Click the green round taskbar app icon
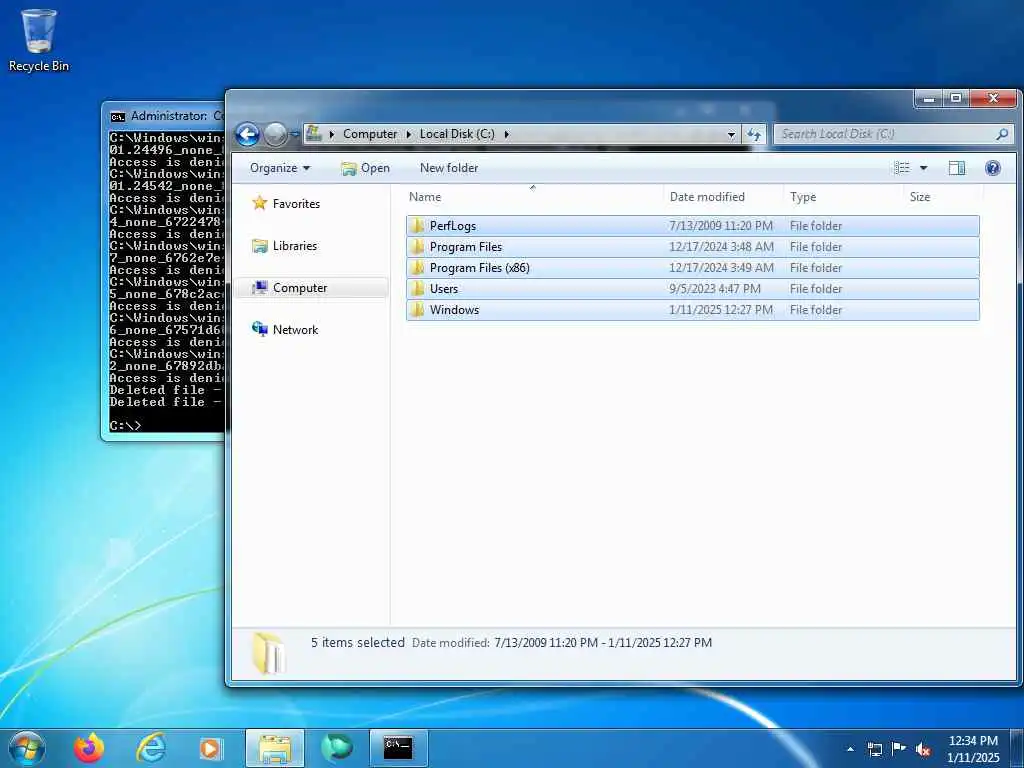The height and width of the screenshot is (768, 1024). pyautogui.click(x=336, y=748)
